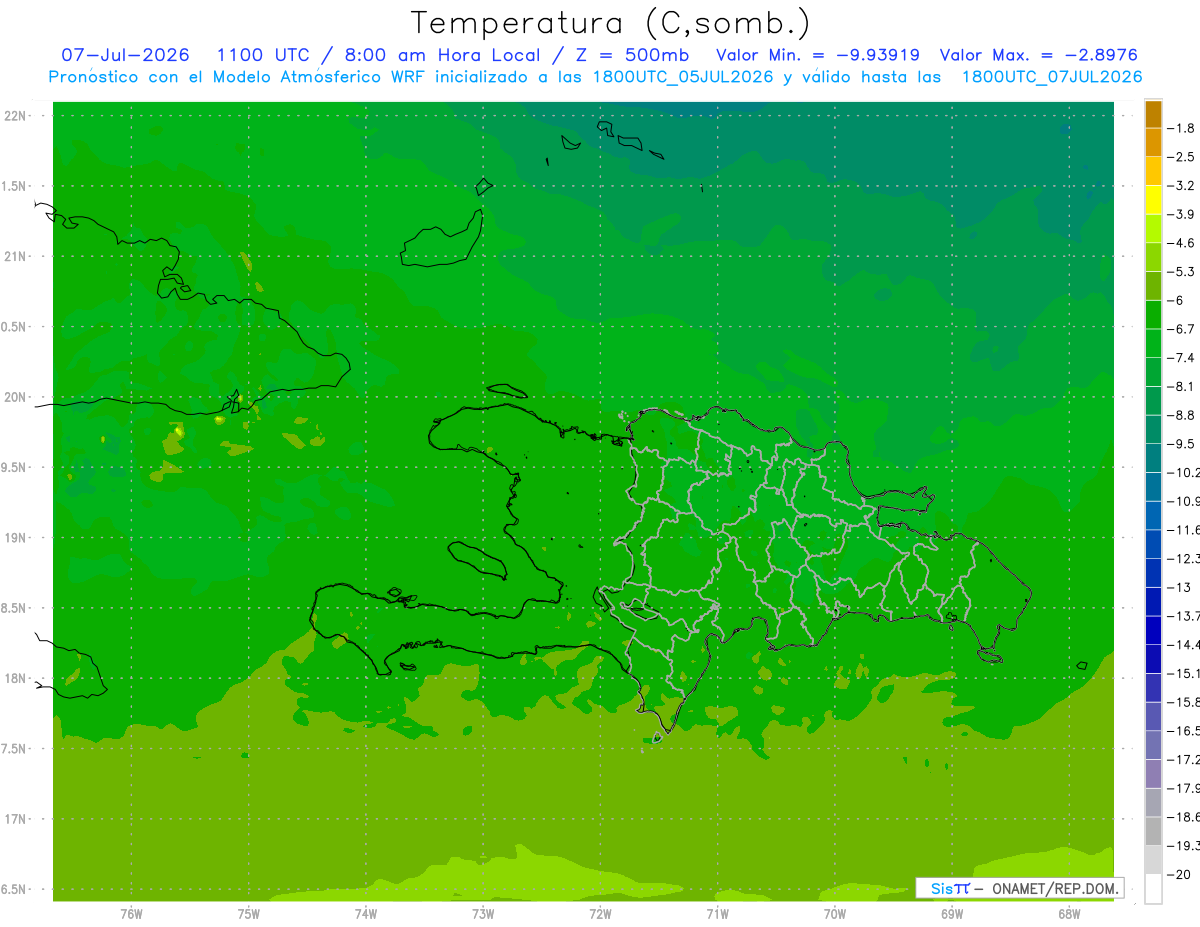
Task: Select the light gray swatch between -19.3 and -20
Action: [x=1153, y=860]
